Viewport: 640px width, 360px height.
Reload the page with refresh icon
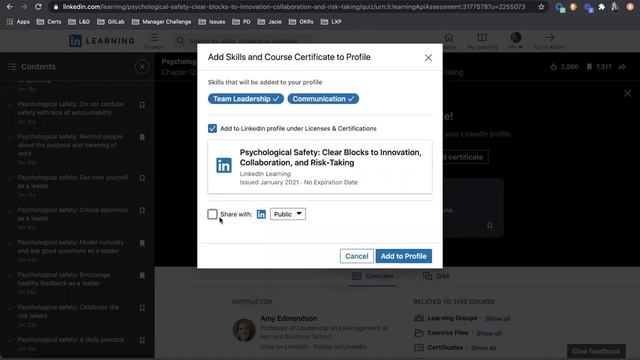pyautogui.click(x=38, y=7)
